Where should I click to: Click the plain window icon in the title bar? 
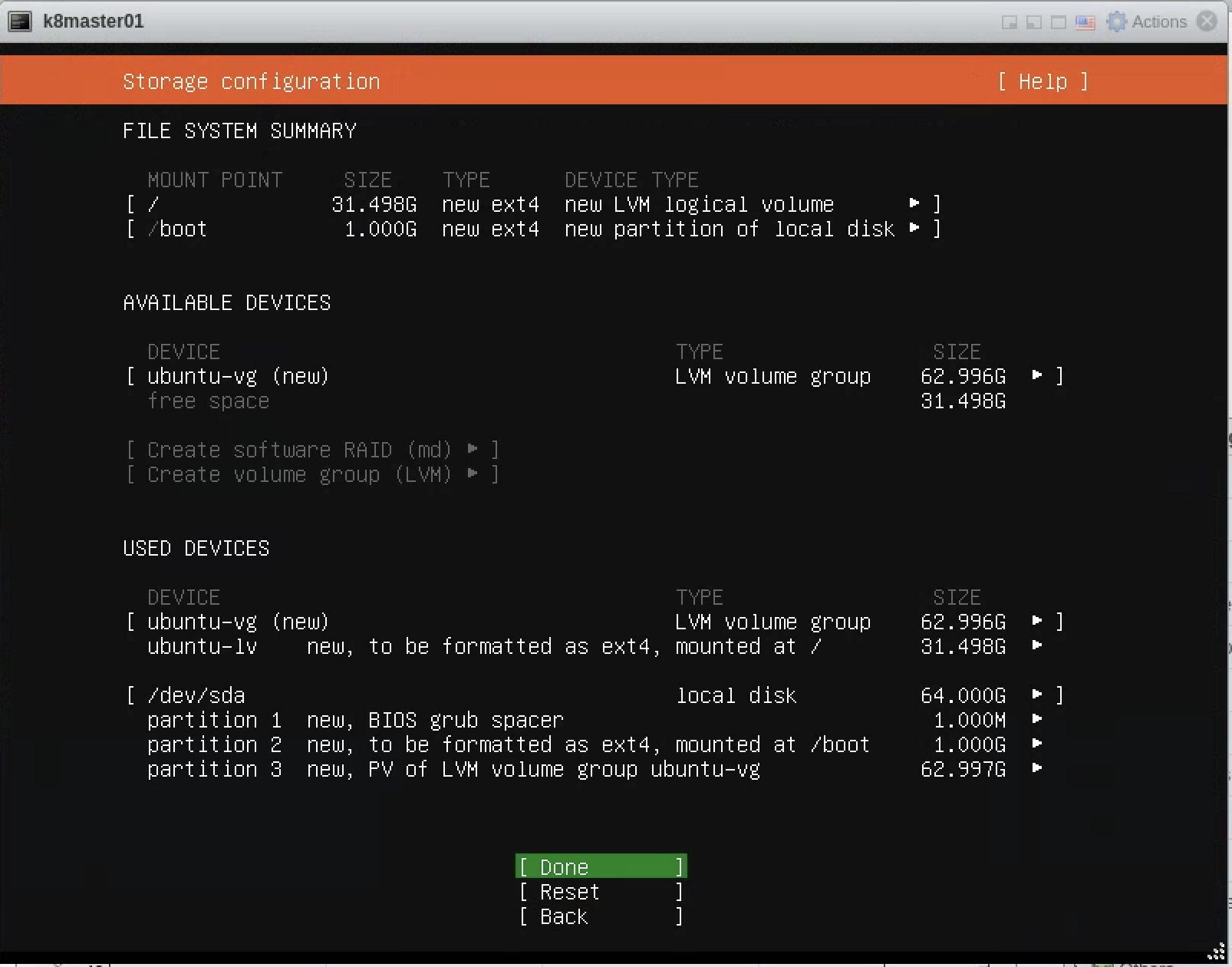pos(1059,22)
